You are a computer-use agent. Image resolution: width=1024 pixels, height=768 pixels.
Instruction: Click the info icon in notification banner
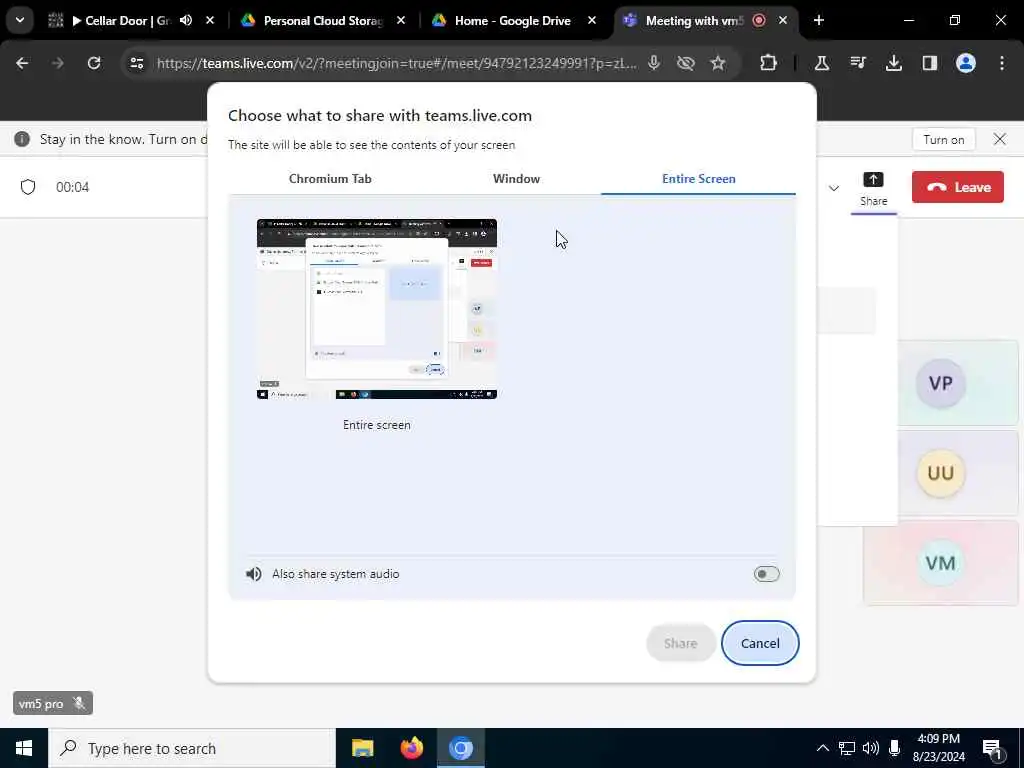(x=22, y=139)
